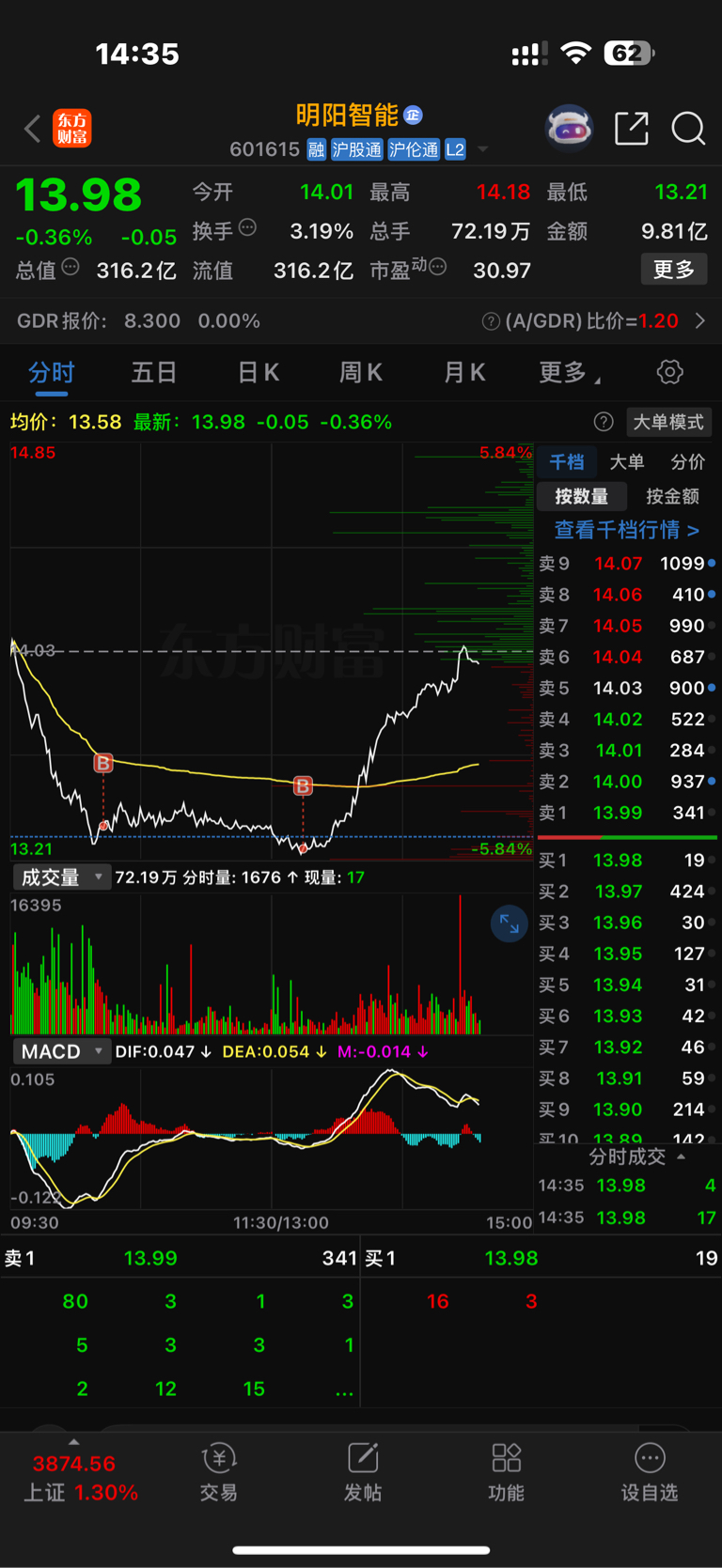The width and height of the screenshot is (722, 1568).
Task: Select 按金额 by amount option
Action: tap(672, 496)
